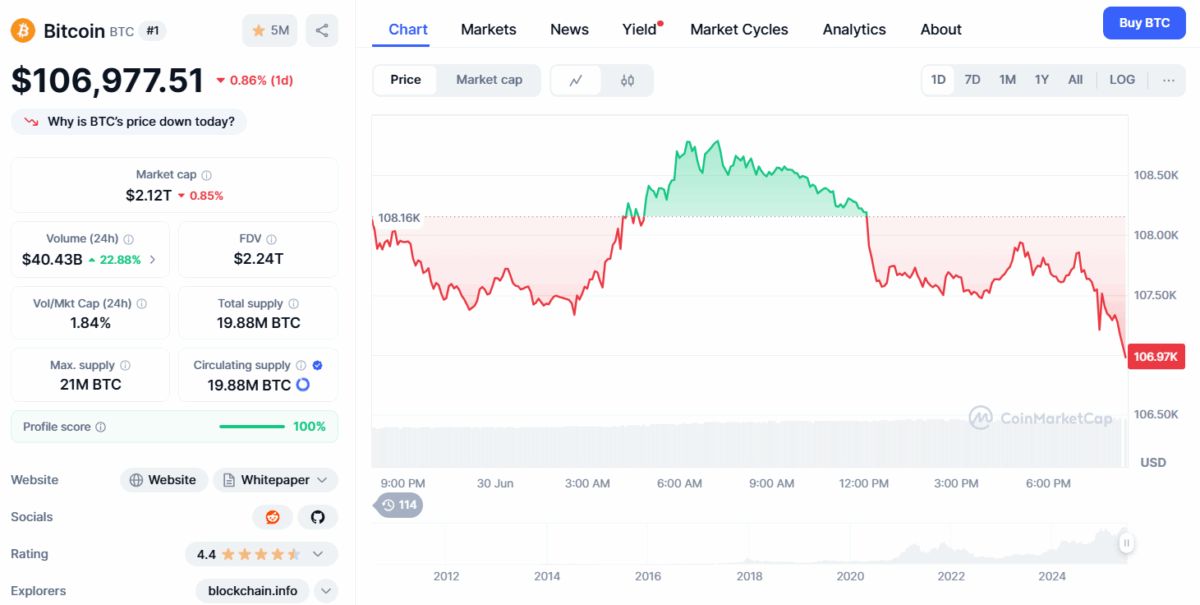Viewport: 1200px width, 605px height.
Task: Click the Circulating supply info icon
Action: pyautogui.click(x=301, y=366)
